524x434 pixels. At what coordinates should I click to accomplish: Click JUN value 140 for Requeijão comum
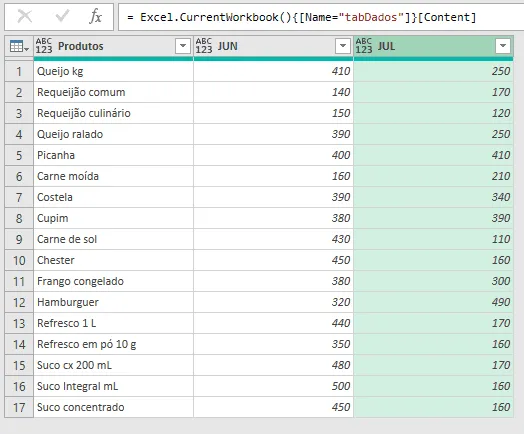(273, 92)
